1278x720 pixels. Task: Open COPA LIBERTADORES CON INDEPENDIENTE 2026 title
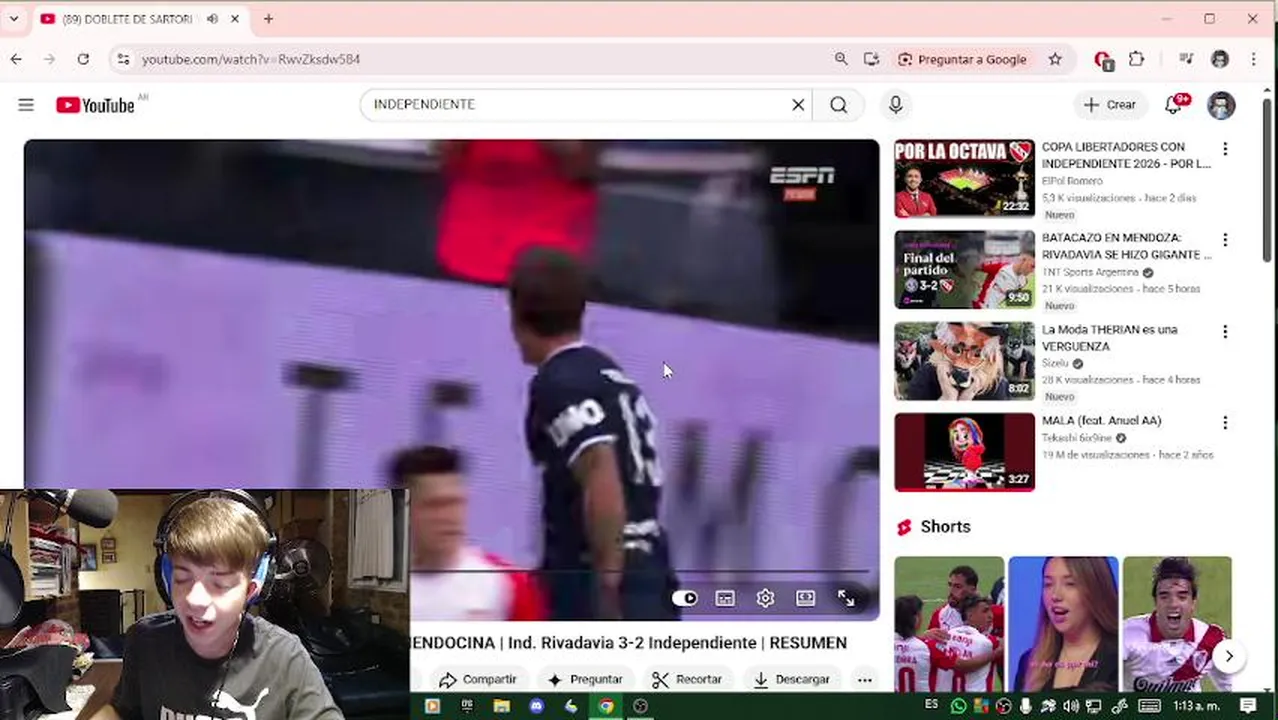point(1126,155)
